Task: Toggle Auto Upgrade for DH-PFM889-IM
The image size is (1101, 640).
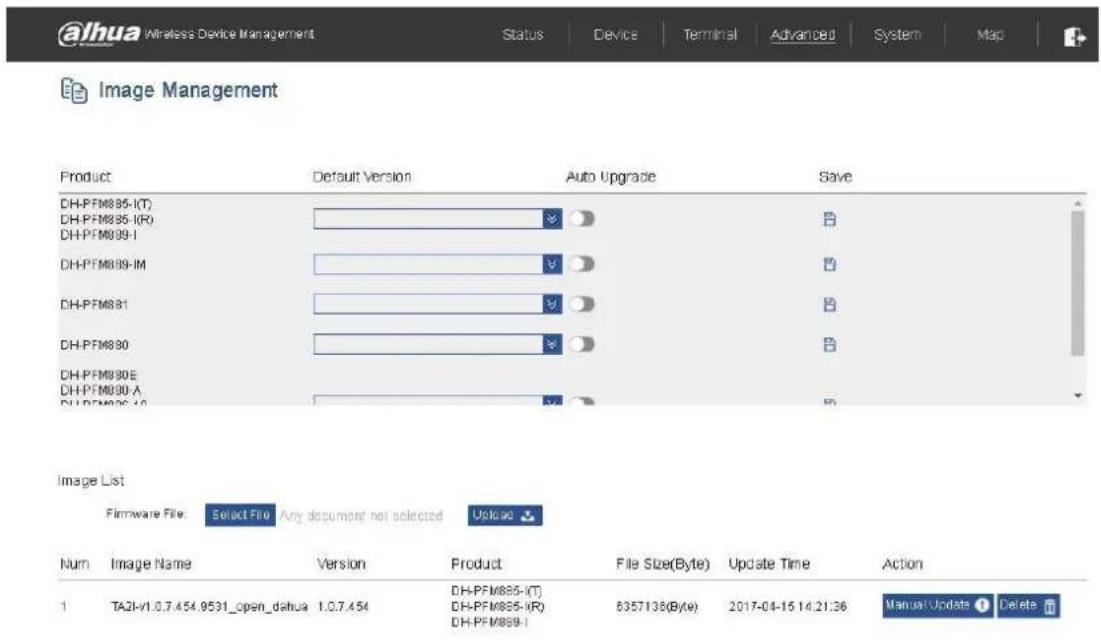Action: pyautogui.click(x=582, y=264)
